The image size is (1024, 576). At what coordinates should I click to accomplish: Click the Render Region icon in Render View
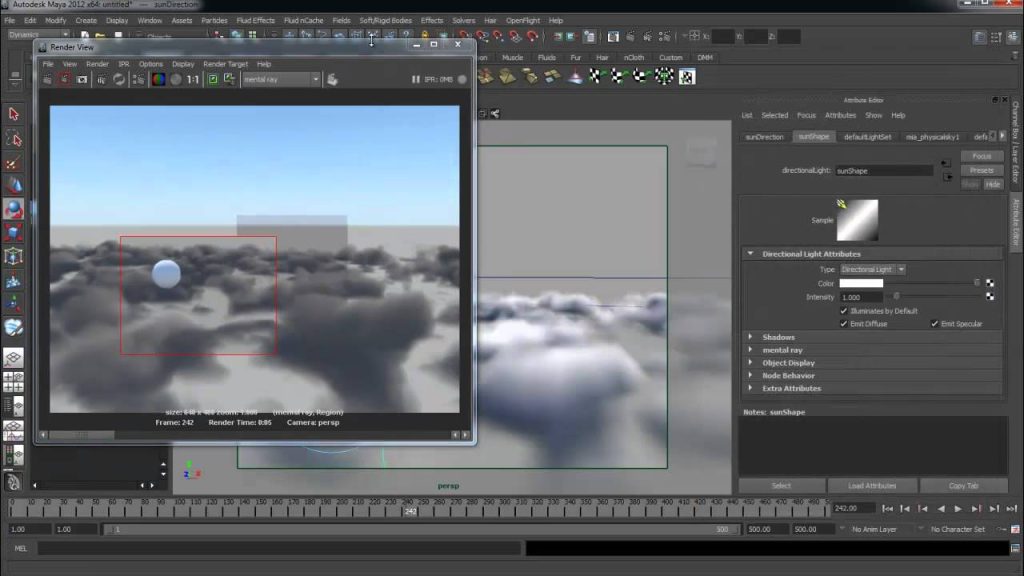(x=64, y=80)
